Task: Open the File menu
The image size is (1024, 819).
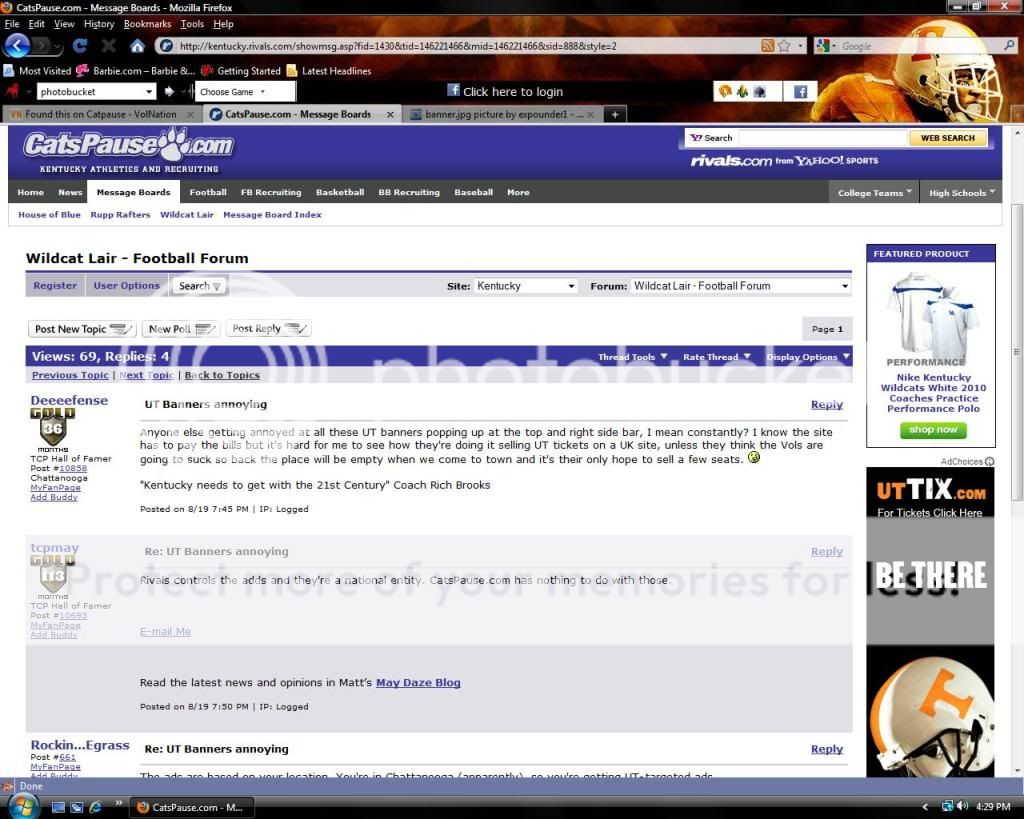Action: pos(12,24)
